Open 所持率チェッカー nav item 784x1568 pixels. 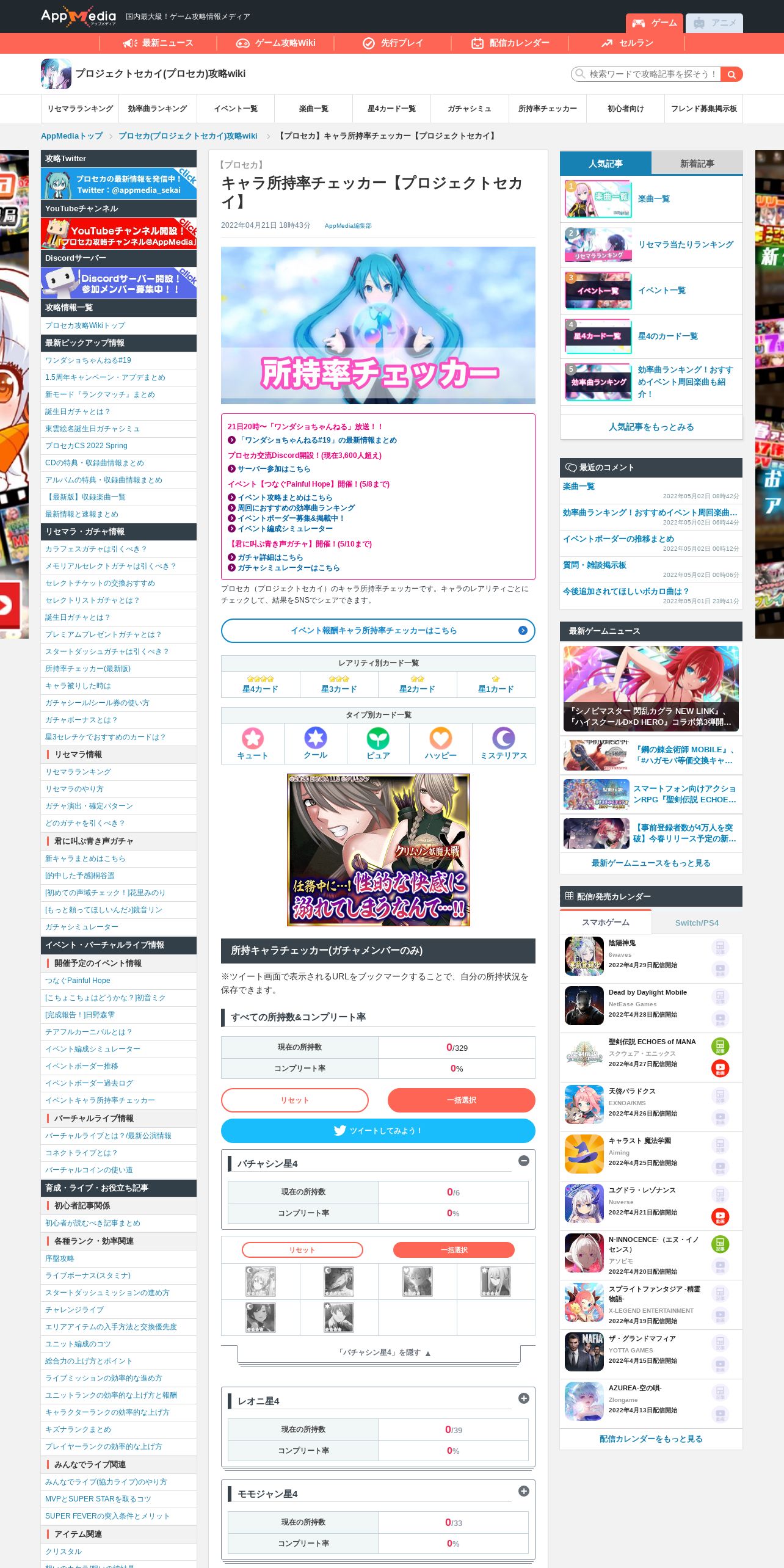pos(548,109)
